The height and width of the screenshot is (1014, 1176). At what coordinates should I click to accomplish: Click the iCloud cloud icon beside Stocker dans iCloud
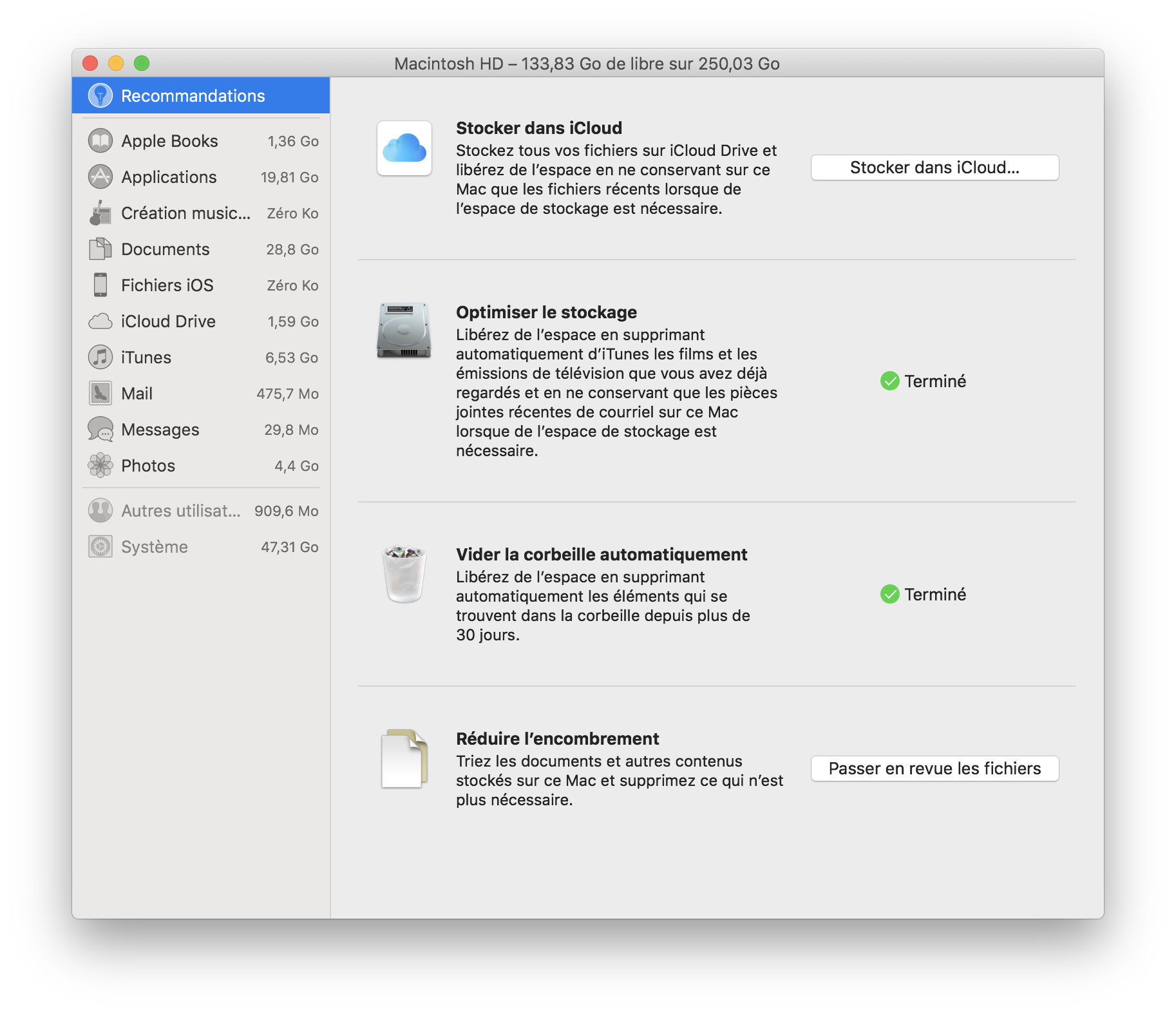tap(404, 148)
